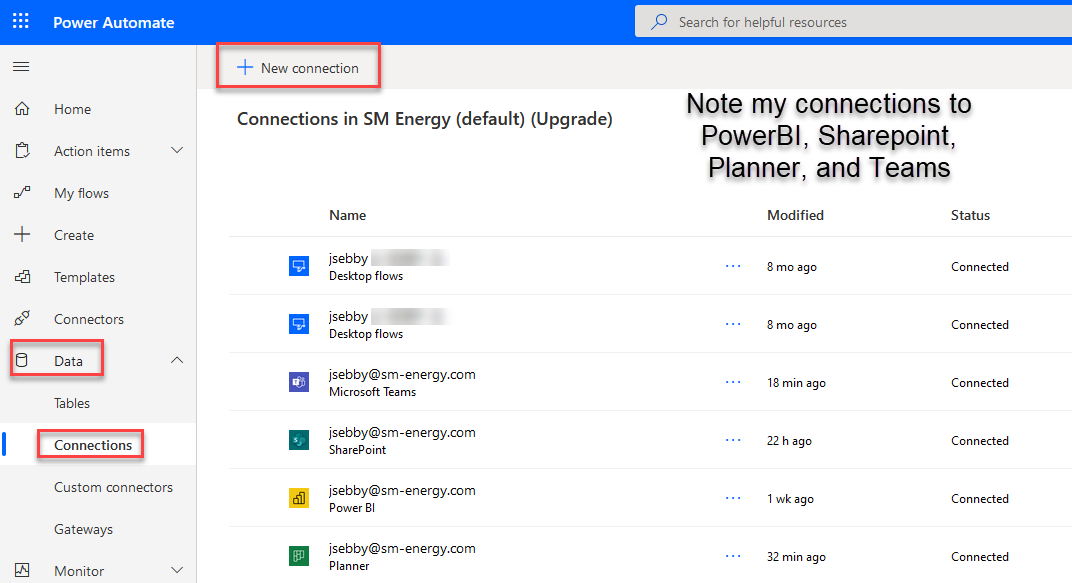Collapse the Data section chevron
The width and height of the screenshot is (1072, 583).
pos(177,359)
